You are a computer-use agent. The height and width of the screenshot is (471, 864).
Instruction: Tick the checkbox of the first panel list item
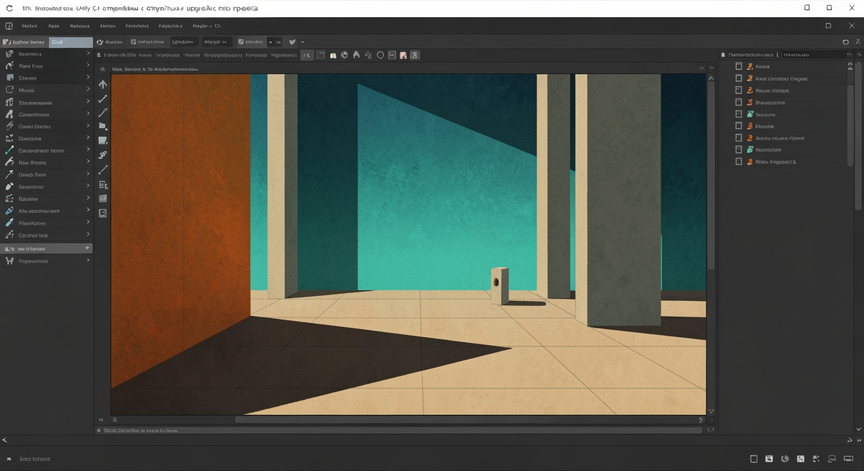tap(739, 66)
